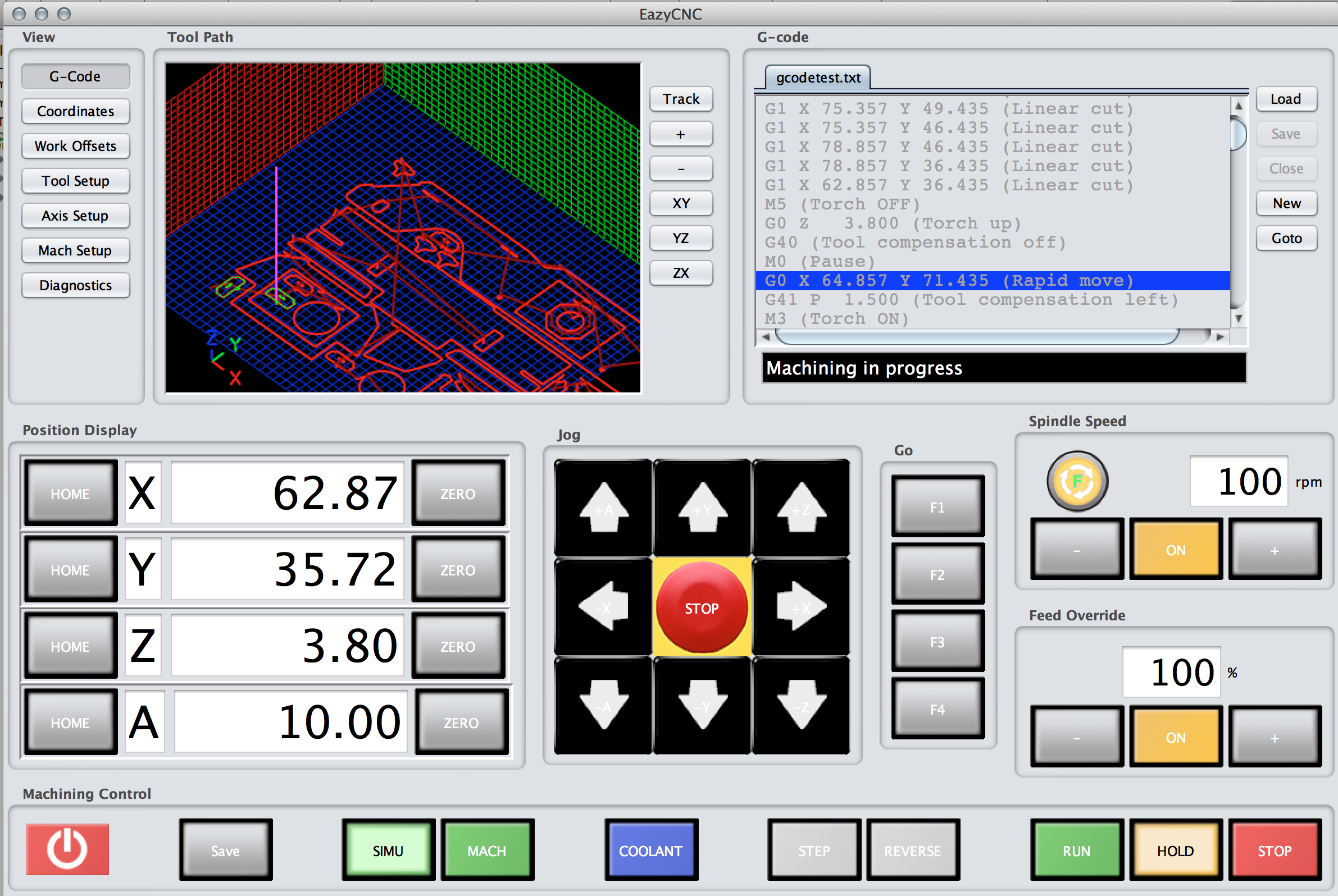This screenshot has height=896, width=1338.
Task: Home the A axis
Action: tap(70, 723)
